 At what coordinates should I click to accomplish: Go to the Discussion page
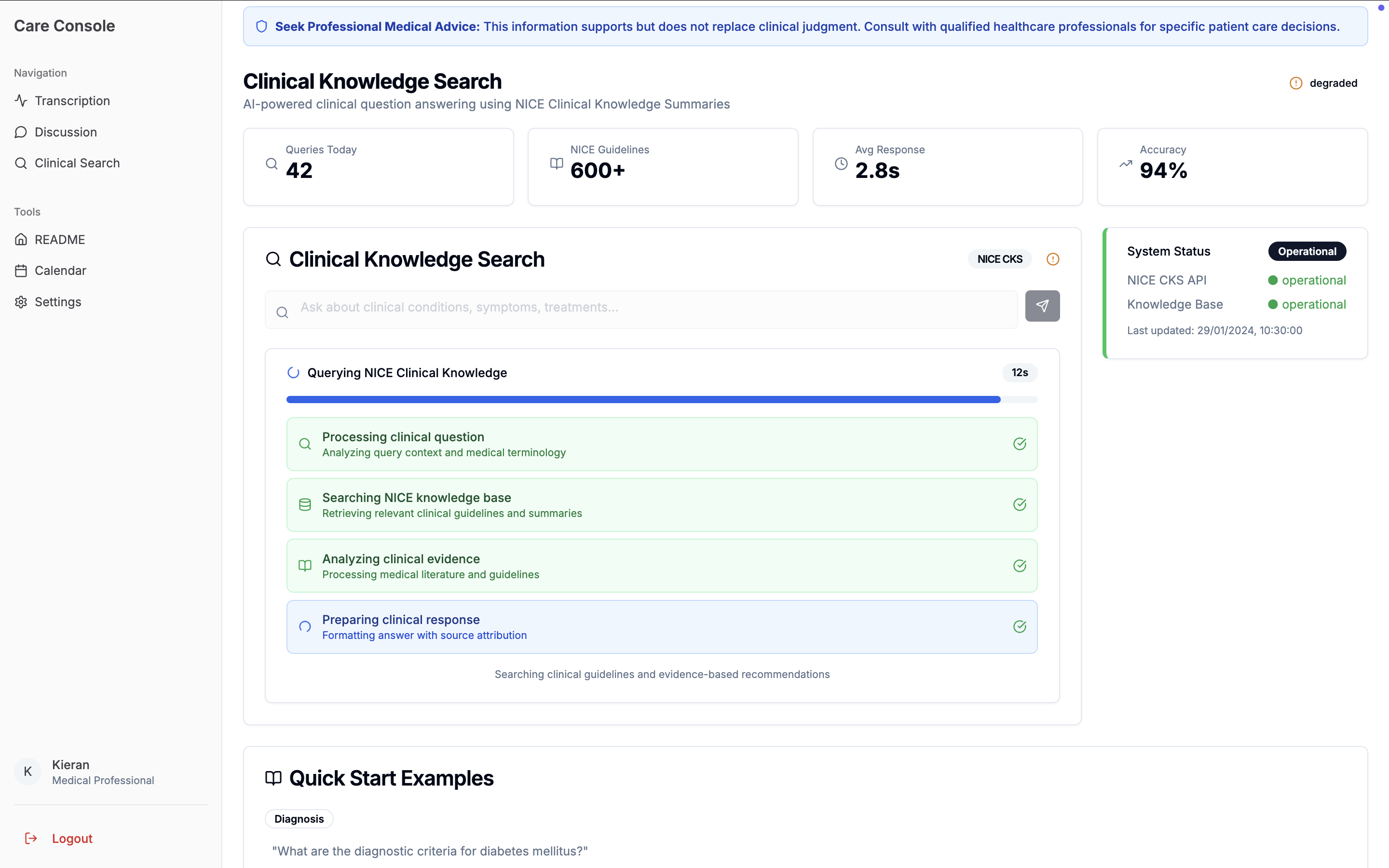(66, 132)
